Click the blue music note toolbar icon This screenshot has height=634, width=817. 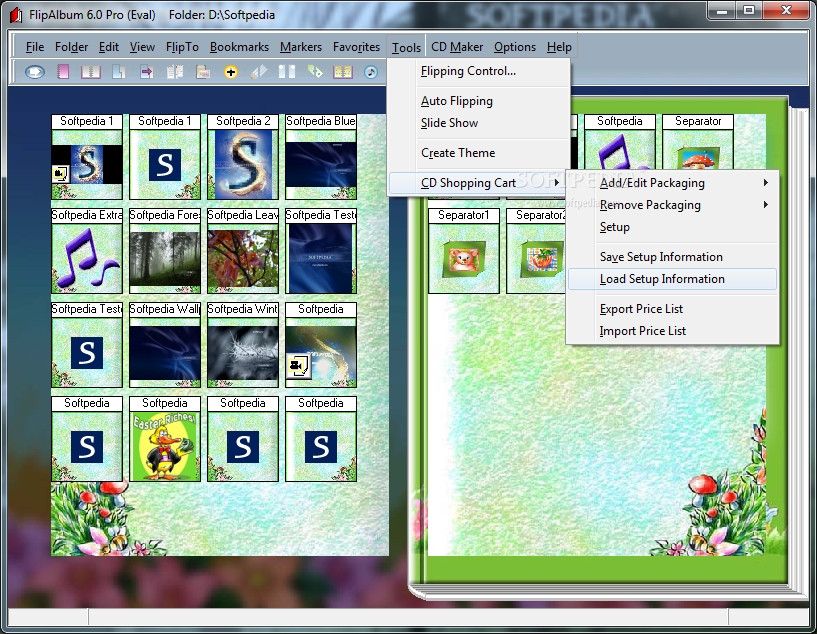tap(370, 72)
